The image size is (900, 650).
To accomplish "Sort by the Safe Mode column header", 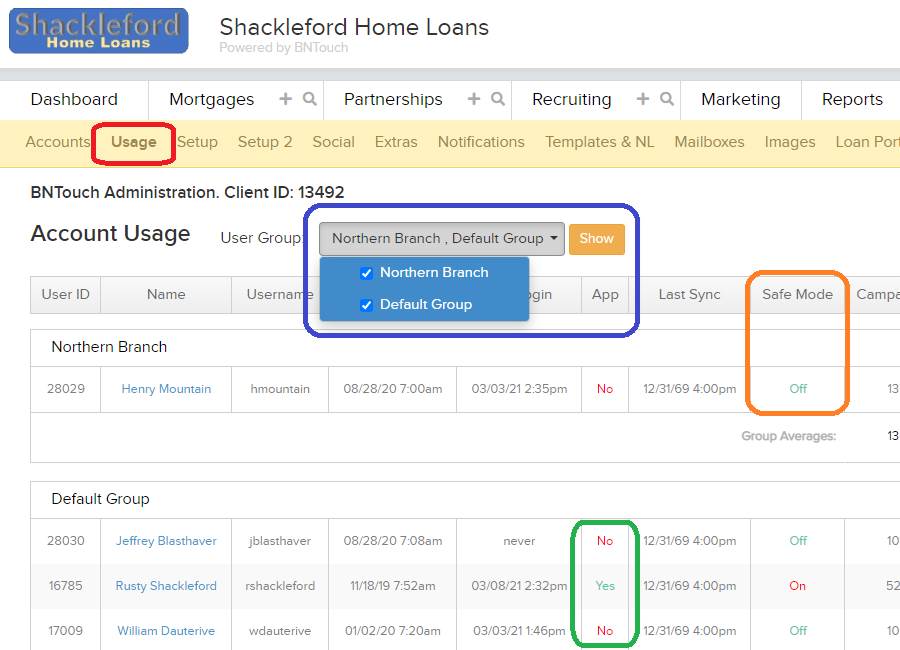I will pyautogui.click(x=798, y=295).
